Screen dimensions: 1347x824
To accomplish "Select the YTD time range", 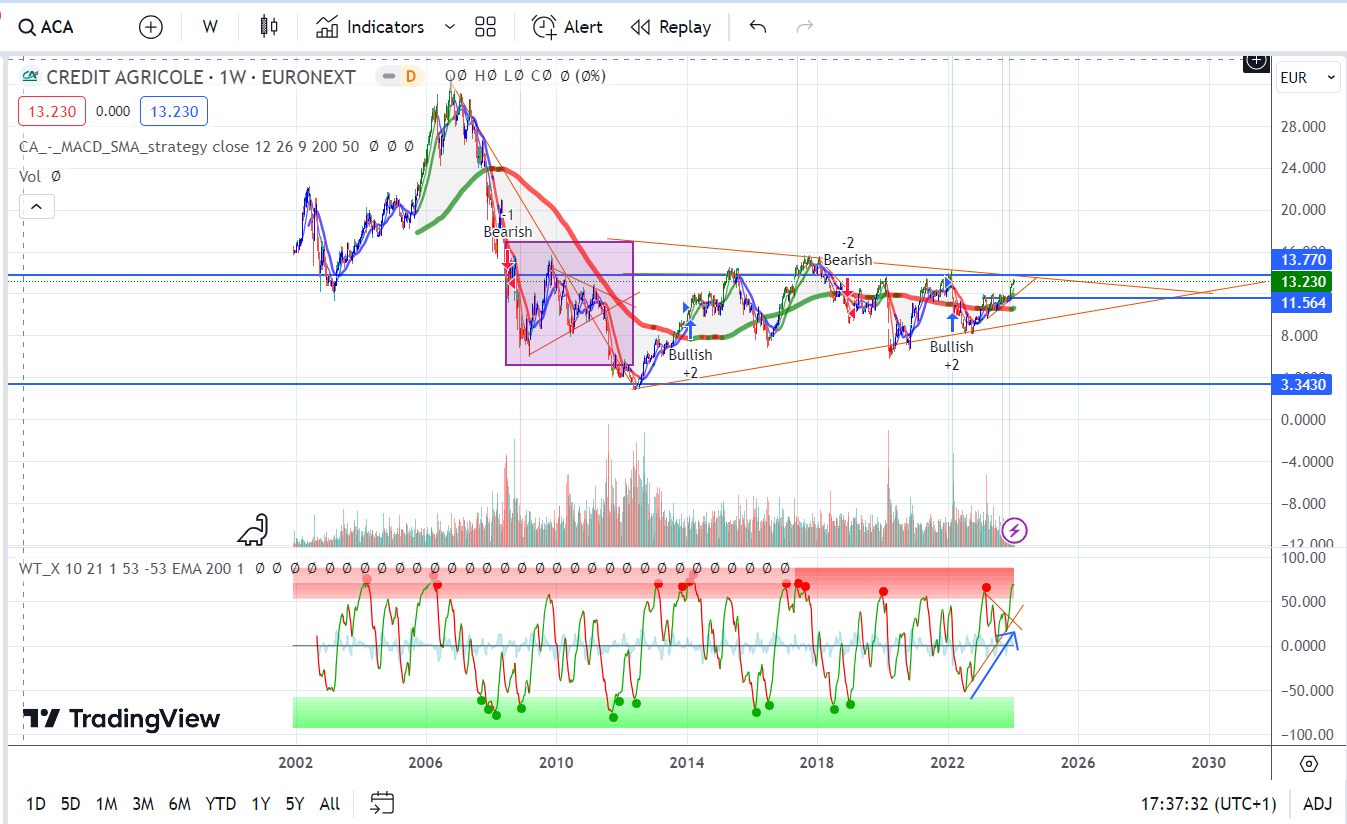I will (x=220, y=803).
